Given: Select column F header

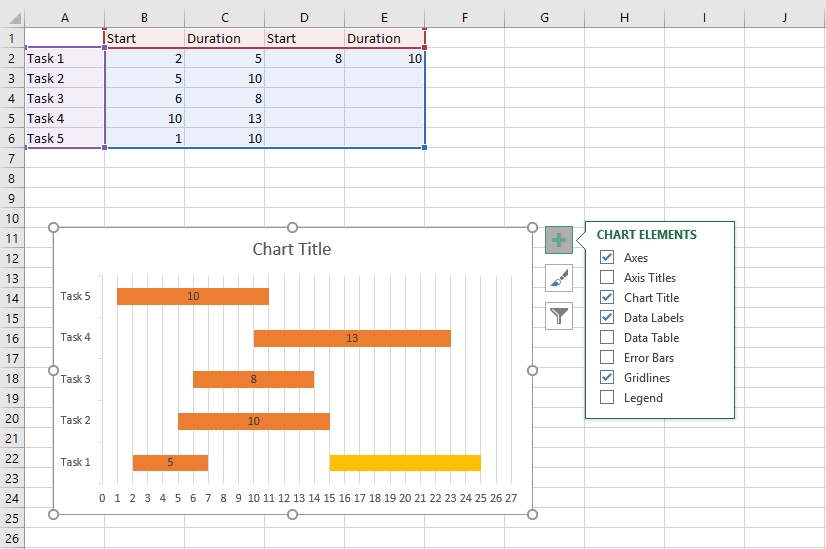Looking at the screenshot, I should [465, 18].
